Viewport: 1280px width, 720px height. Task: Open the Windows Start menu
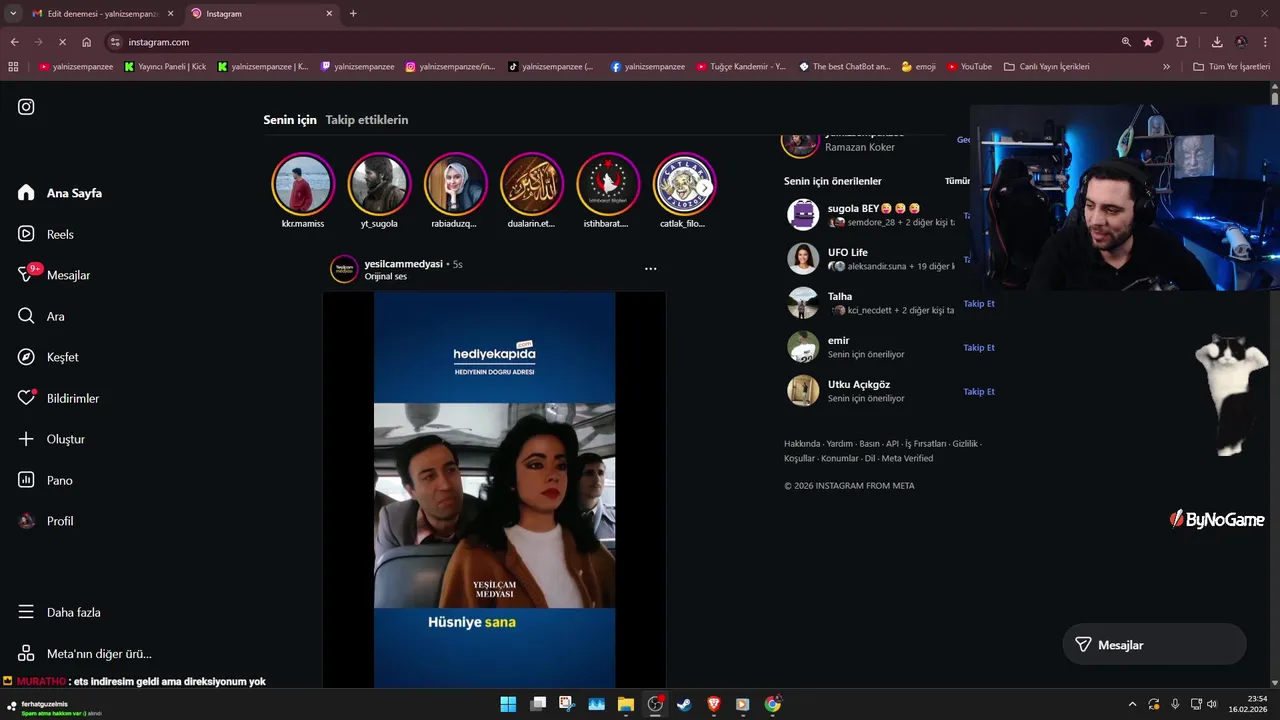[x=508, y=704]
